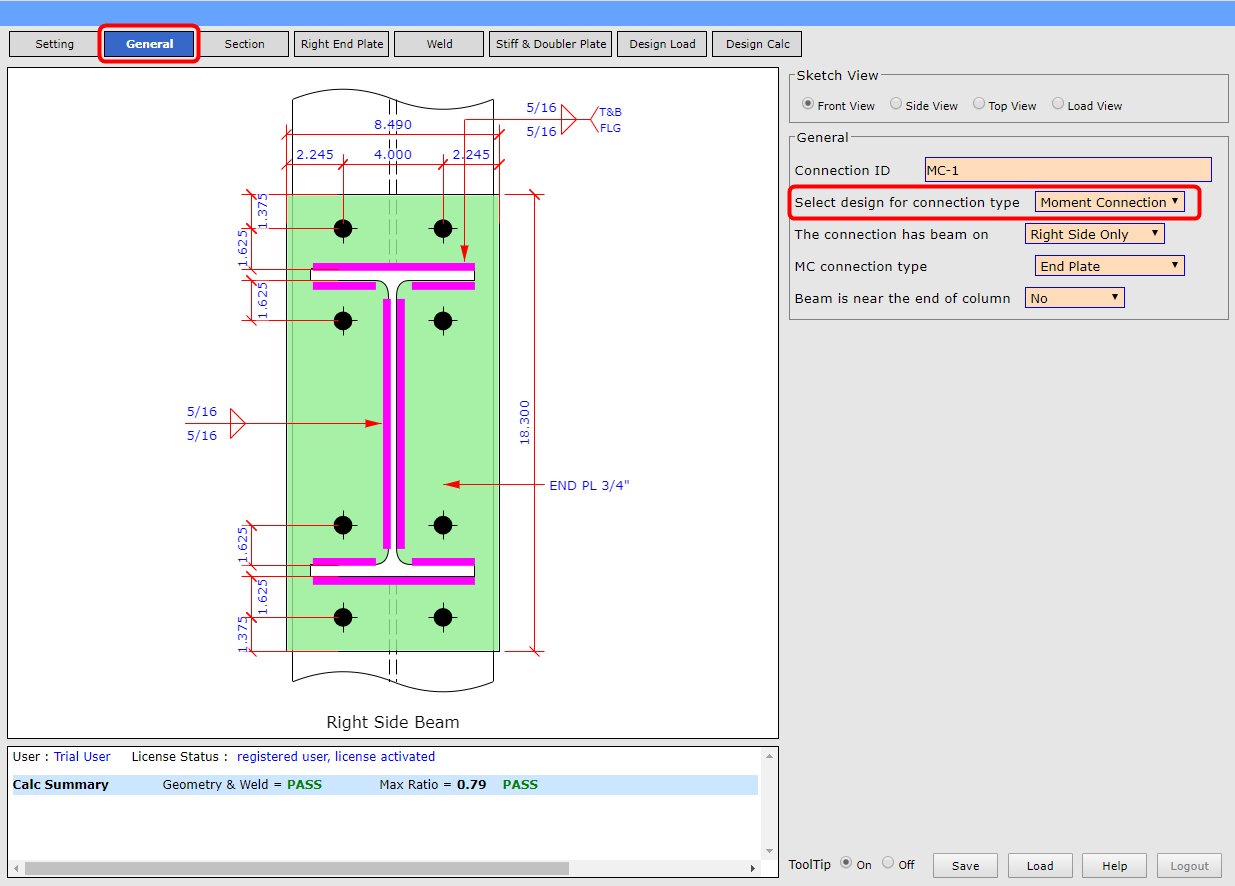Image resolution: width=1235 pixels, height=886 pixels.
Task: Open the Section tab
Action: coord(245,43)
